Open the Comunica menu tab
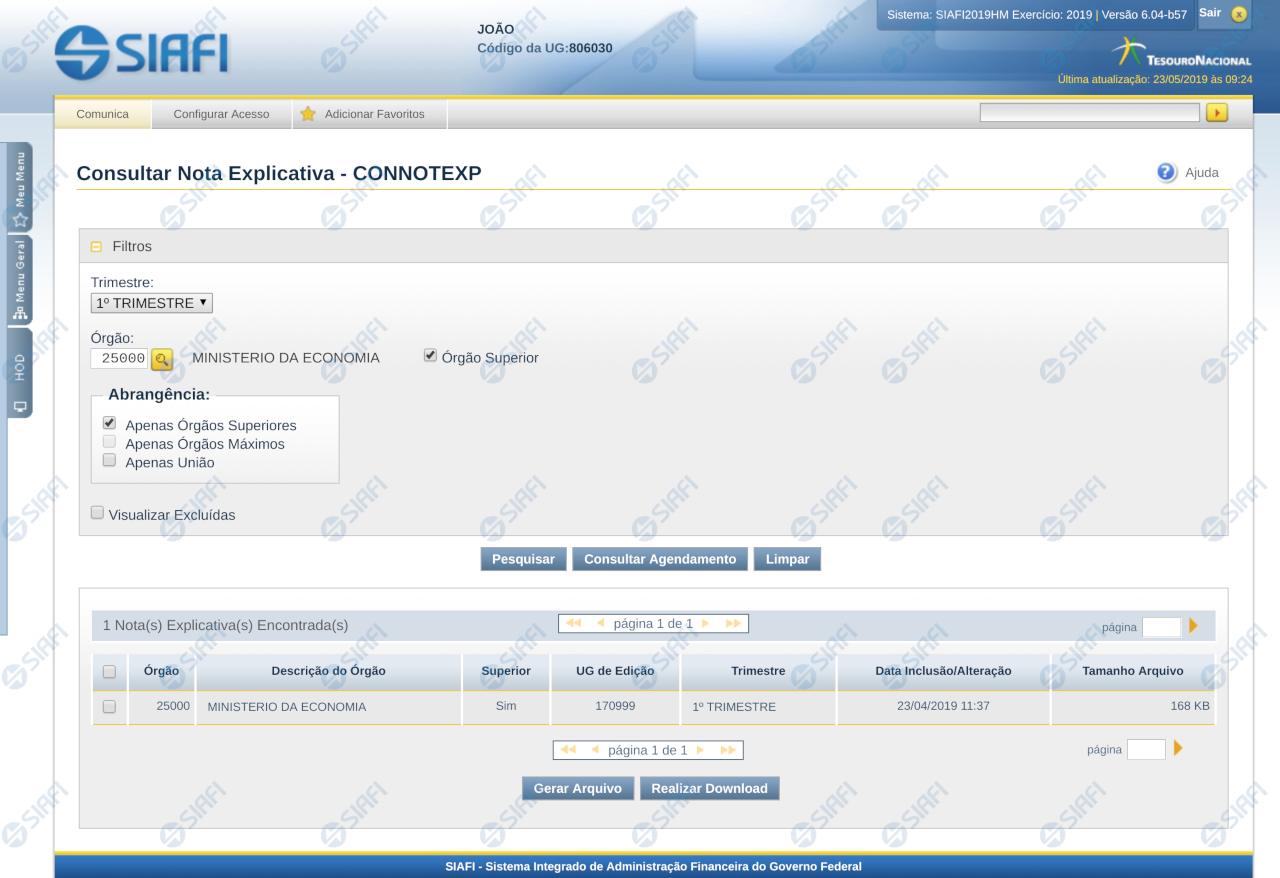This screenshot has height=878, width=1280. click(102, 114)
